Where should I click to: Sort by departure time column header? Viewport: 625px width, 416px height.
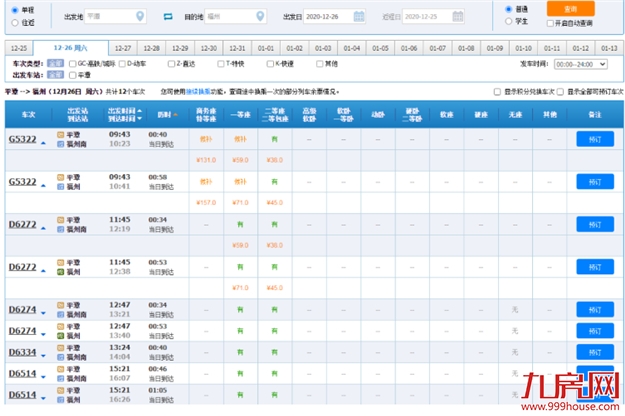125,111
